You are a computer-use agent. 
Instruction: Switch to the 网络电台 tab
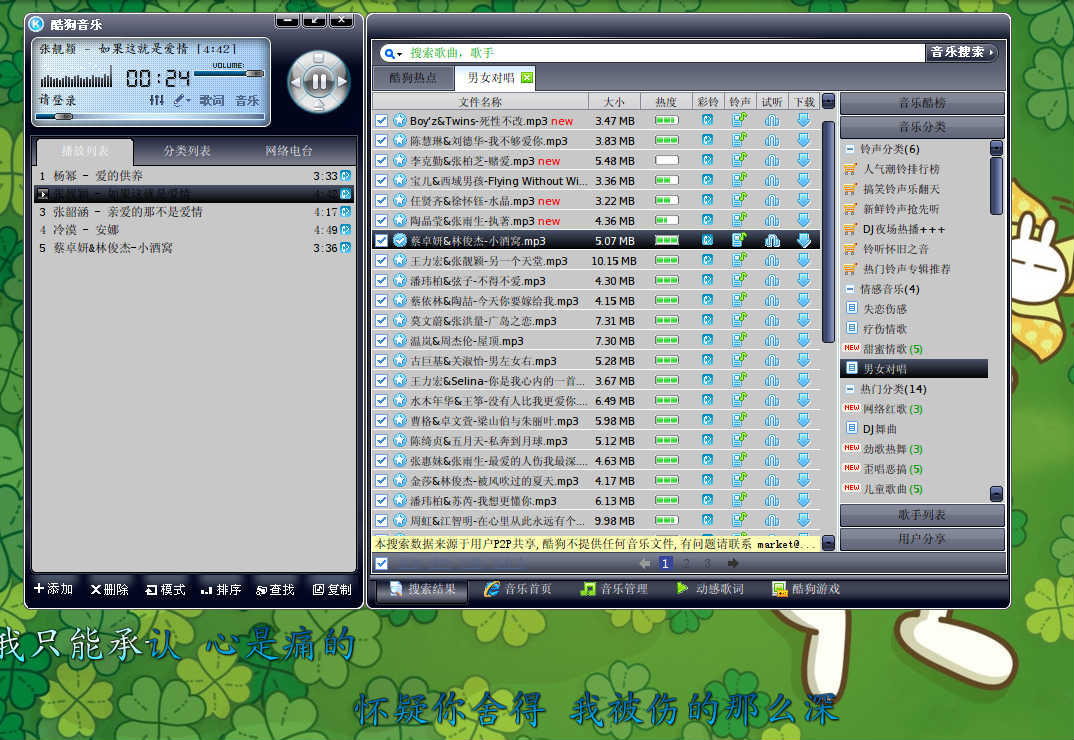pos(288,151)
